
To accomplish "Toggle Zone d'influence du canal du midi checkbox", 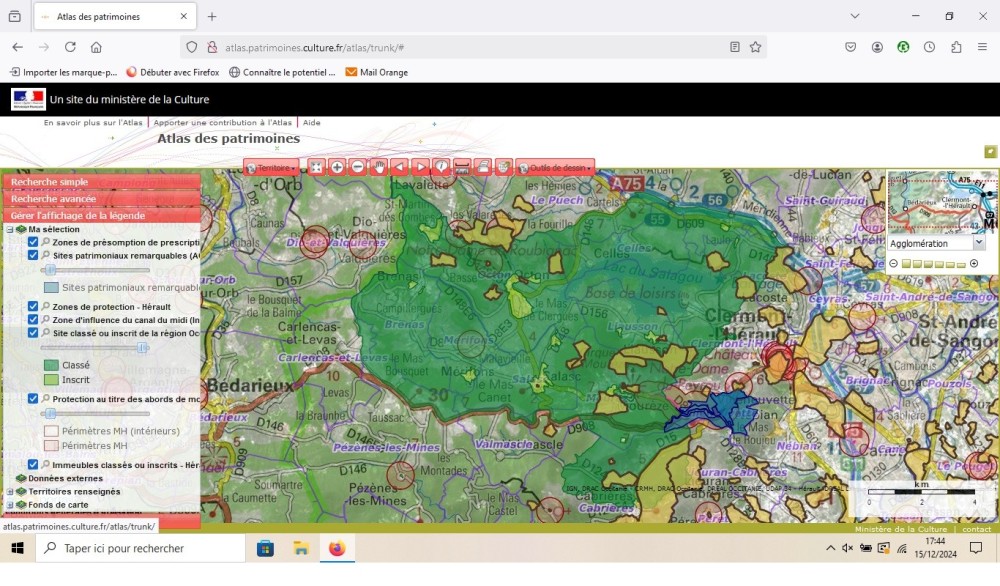I will click(33, 319).
